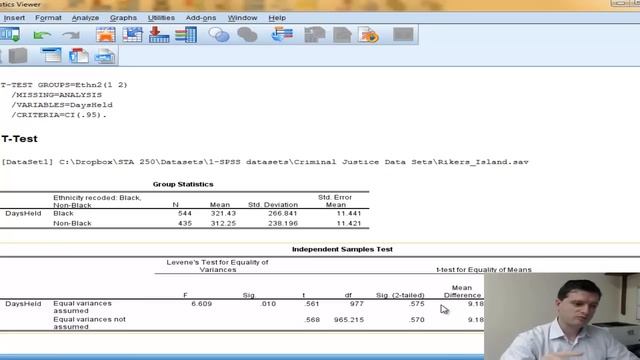Image resolution: width=640 pixels, height=360 pixels.
Task: Click the standard deviation 238.196
Action: (283, 224)
